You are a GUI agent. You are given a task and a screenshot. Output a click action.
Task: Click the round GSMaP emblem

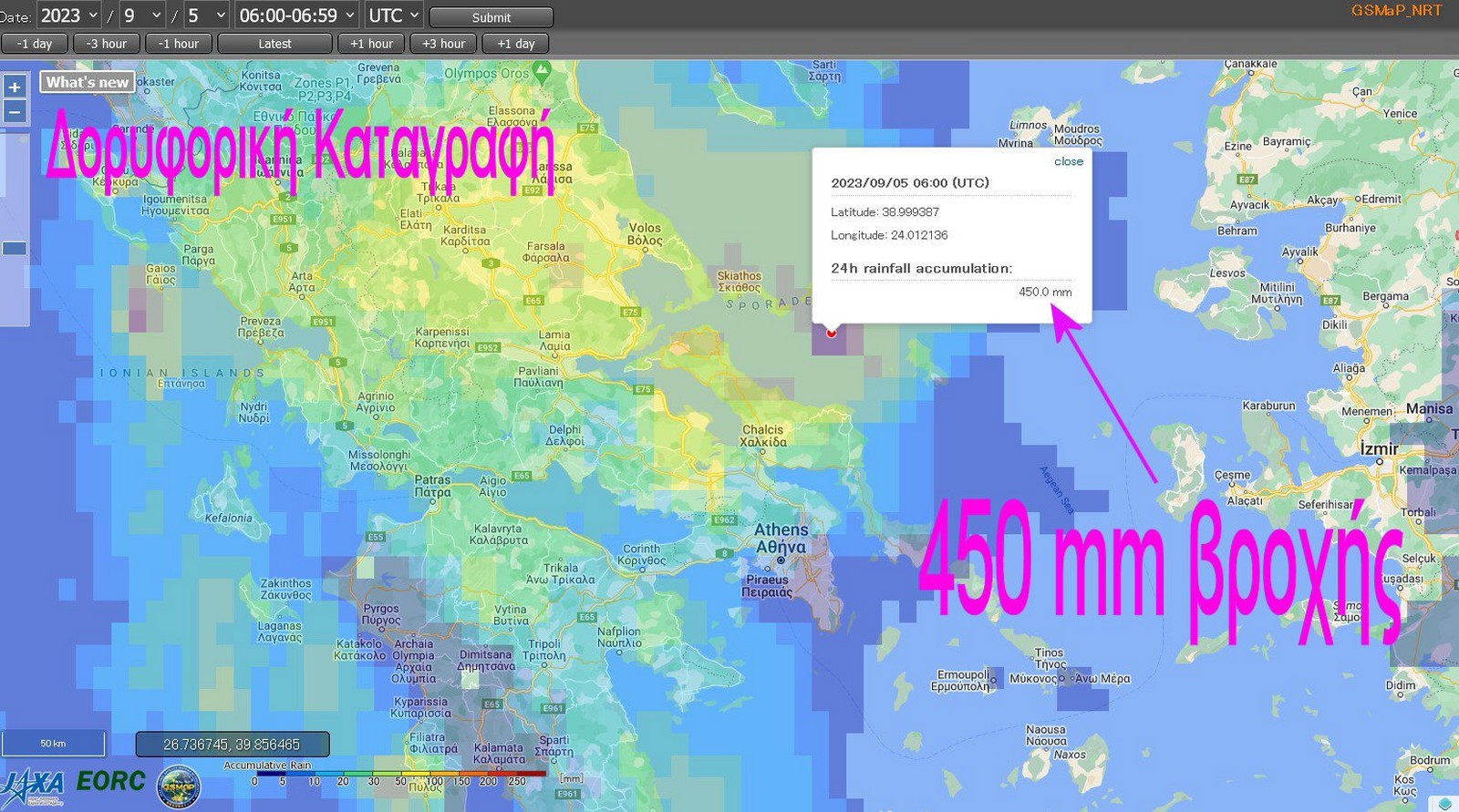(179, 786)
